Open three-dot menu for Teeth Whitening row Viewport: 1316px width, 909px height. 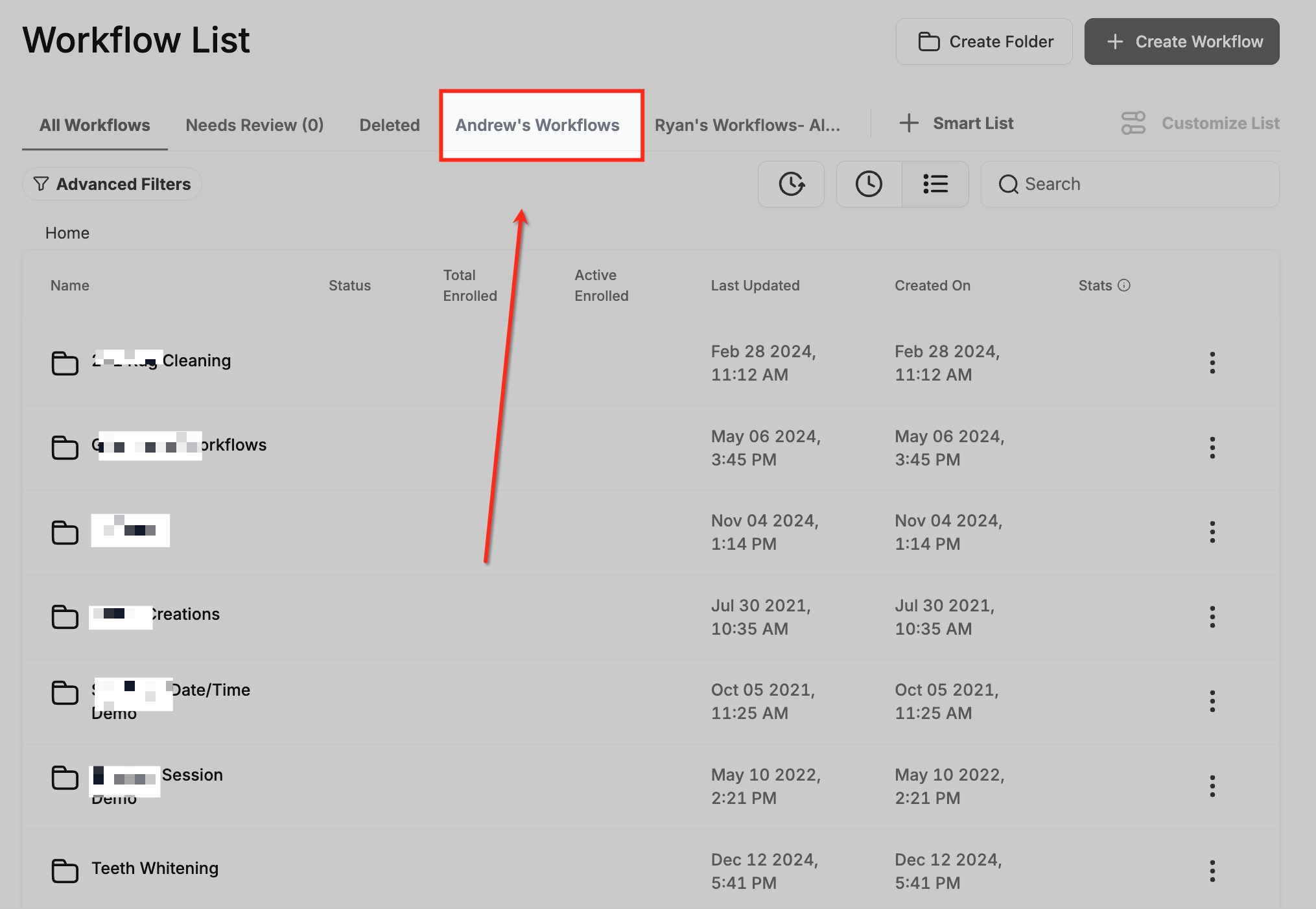point(1212,871)
